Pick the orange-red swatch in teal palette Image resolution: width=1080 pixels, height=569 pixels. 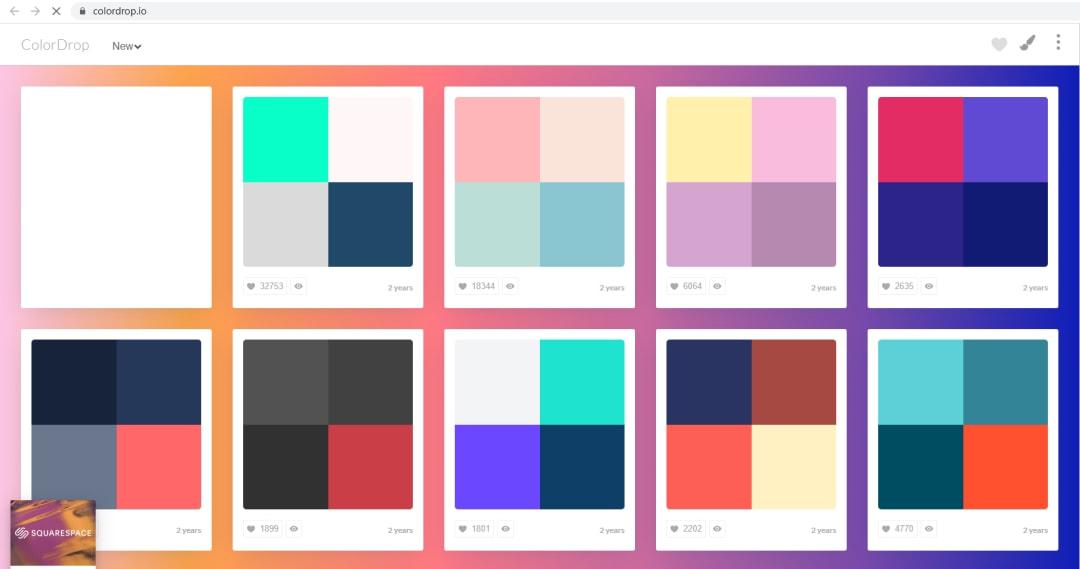[1005, 467]
